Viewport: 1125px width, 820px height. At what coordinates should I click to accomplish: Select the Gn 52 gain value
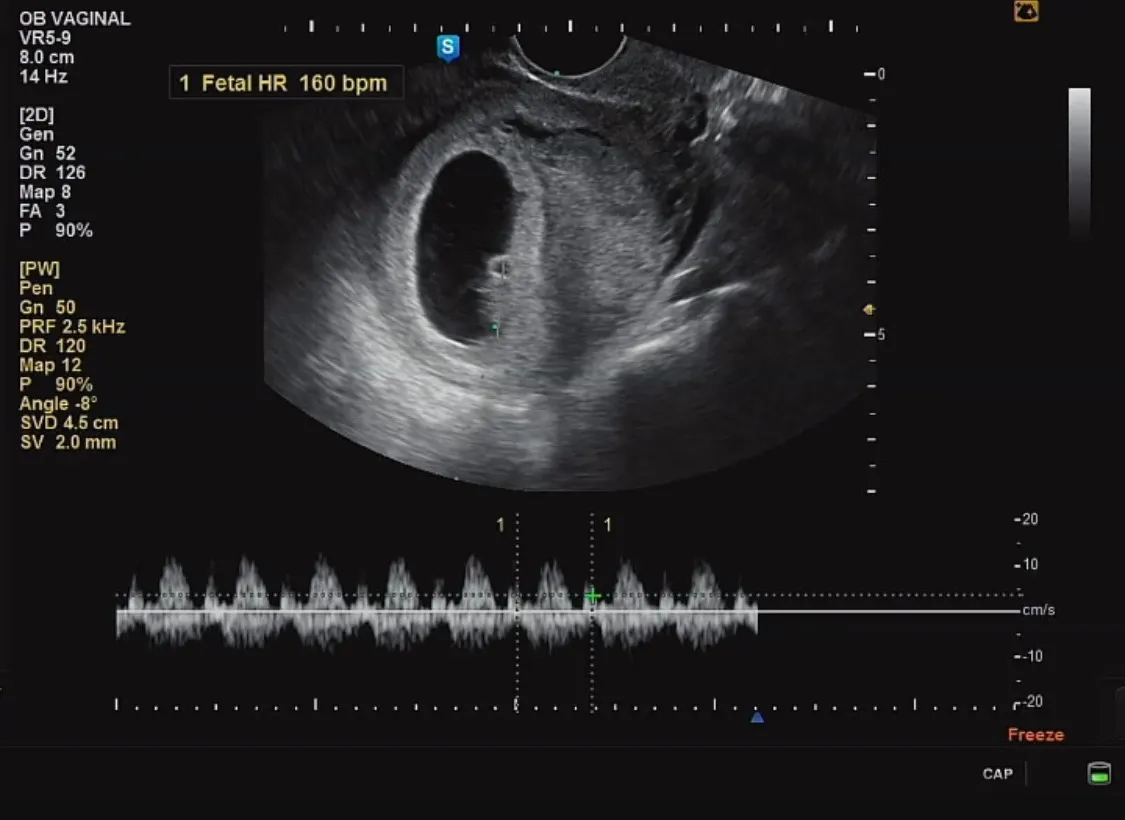pyautogui.click(x=47, y=154)
